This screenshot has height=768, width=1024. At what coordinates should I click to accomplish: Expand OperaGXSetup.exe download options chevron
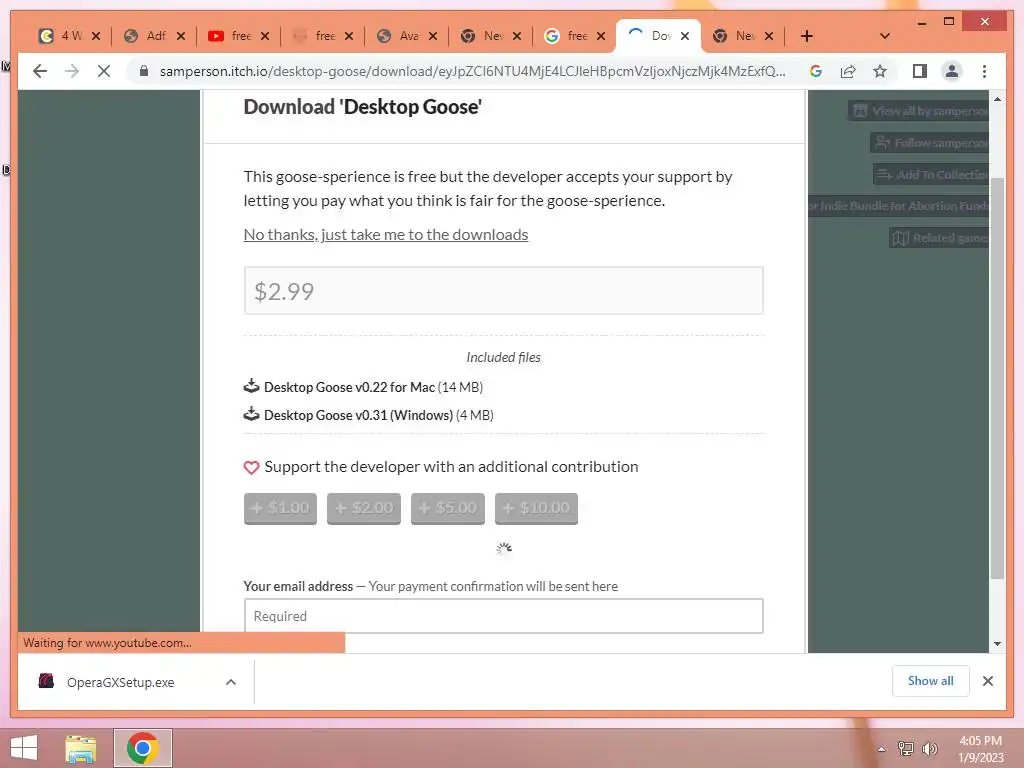[x=231, y=682]
